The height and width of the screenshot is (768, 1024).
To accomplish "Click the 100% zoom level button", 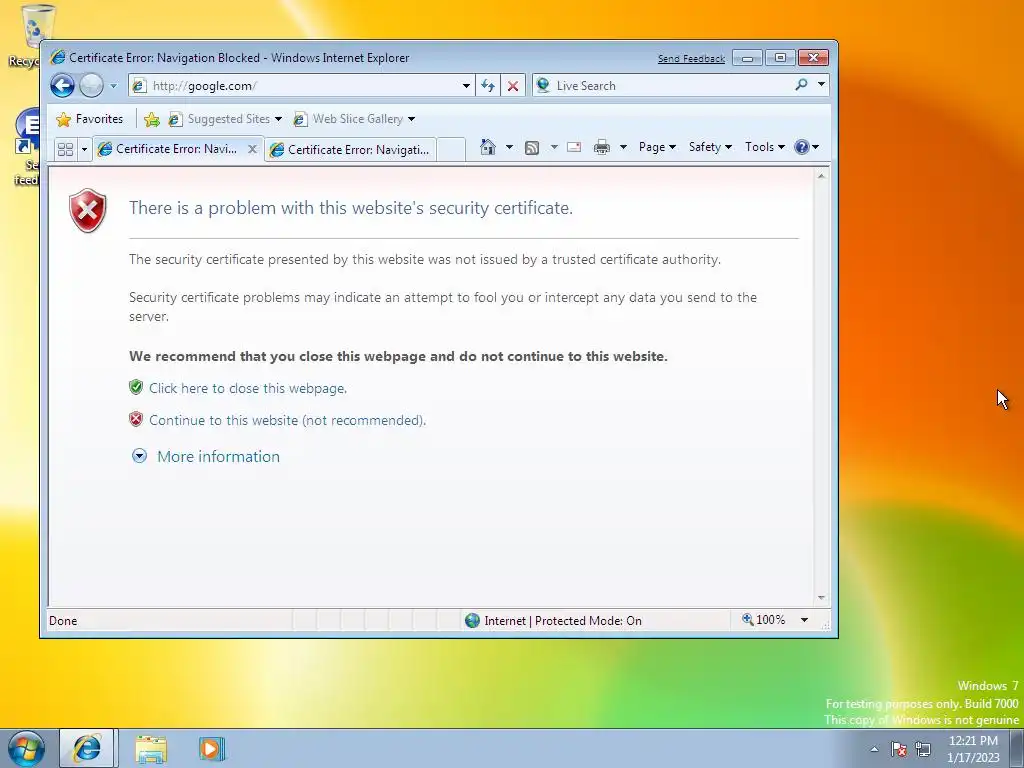I will point(763,620).
